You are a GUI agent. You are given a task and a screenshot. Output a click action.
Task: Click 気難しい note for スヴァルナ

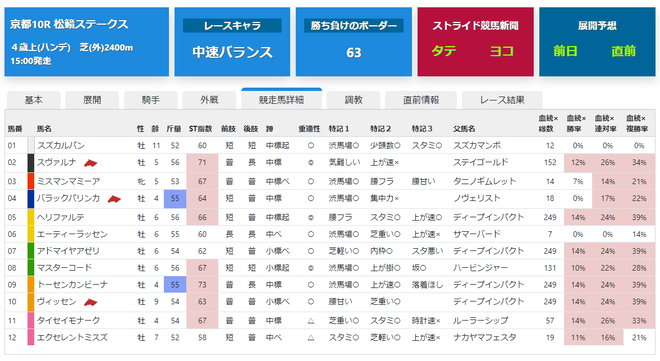(x=344, y=162)
